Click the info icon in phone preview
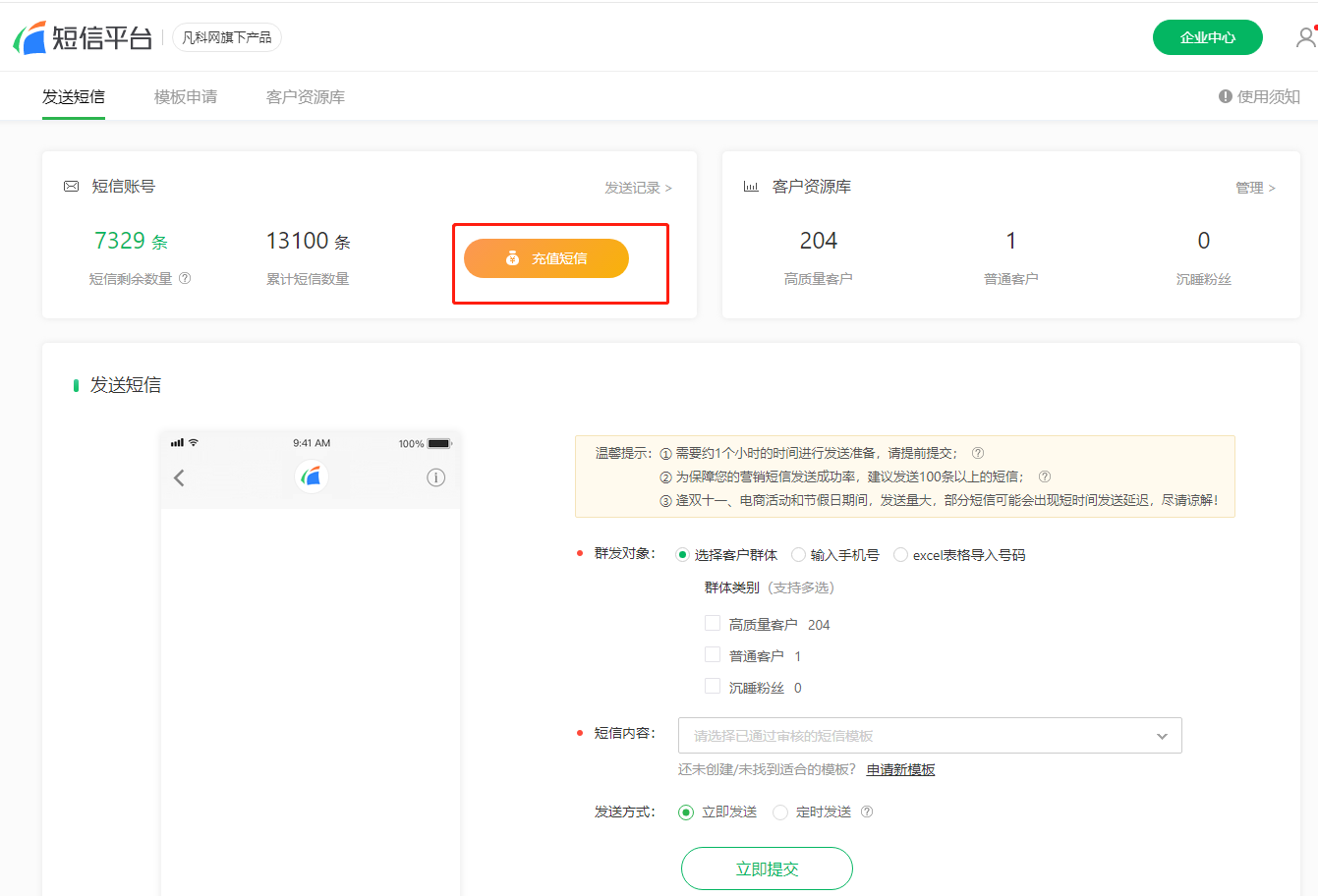The width and height of the screenshot is (1318, 896). (x=436, y=477)
